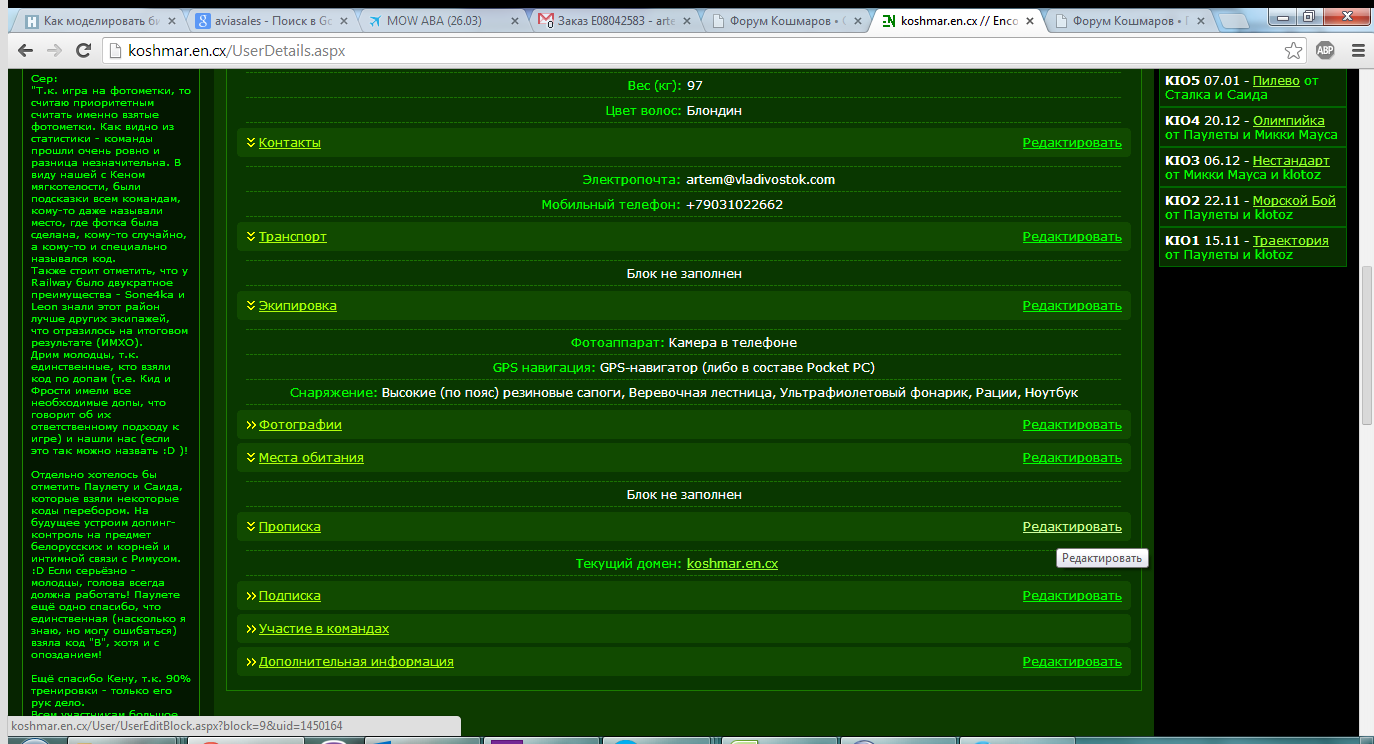The image size is (1374, 744).
Task: Expand the Фотографии section
Action: 299,425
